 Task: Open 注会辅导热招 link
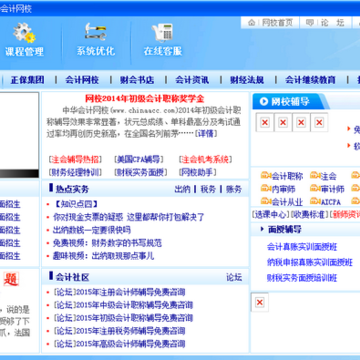pyautogui.click(x=75, y=159)
